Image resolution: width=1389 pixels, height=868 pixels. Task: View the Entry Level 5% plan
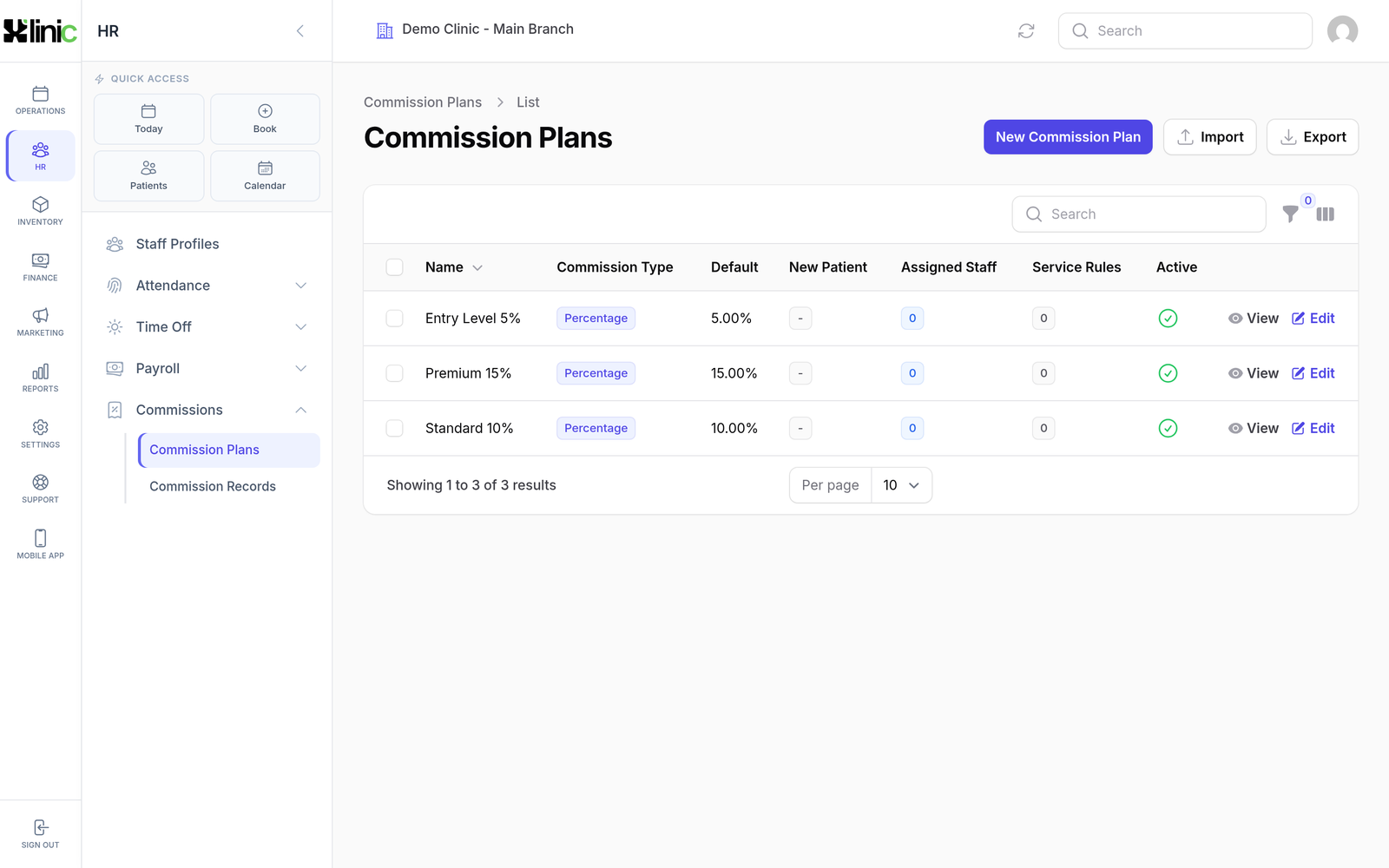1254,319
